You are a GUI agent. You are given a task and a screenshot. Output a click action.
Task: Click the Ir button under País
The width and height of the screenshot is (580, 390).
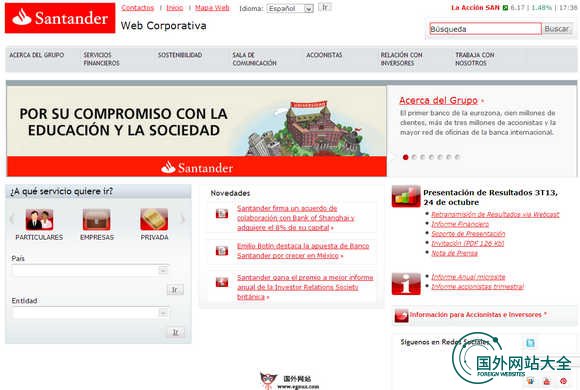point(175,289)
